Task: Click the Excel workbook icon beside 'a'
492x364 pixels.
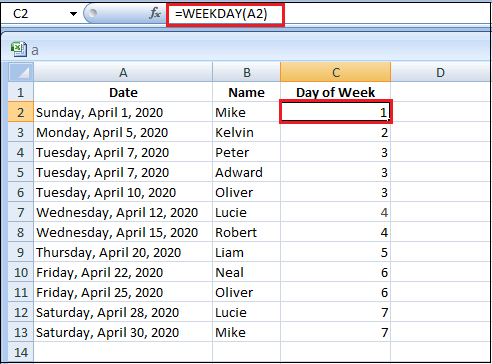Action: (x=19, y=49)
